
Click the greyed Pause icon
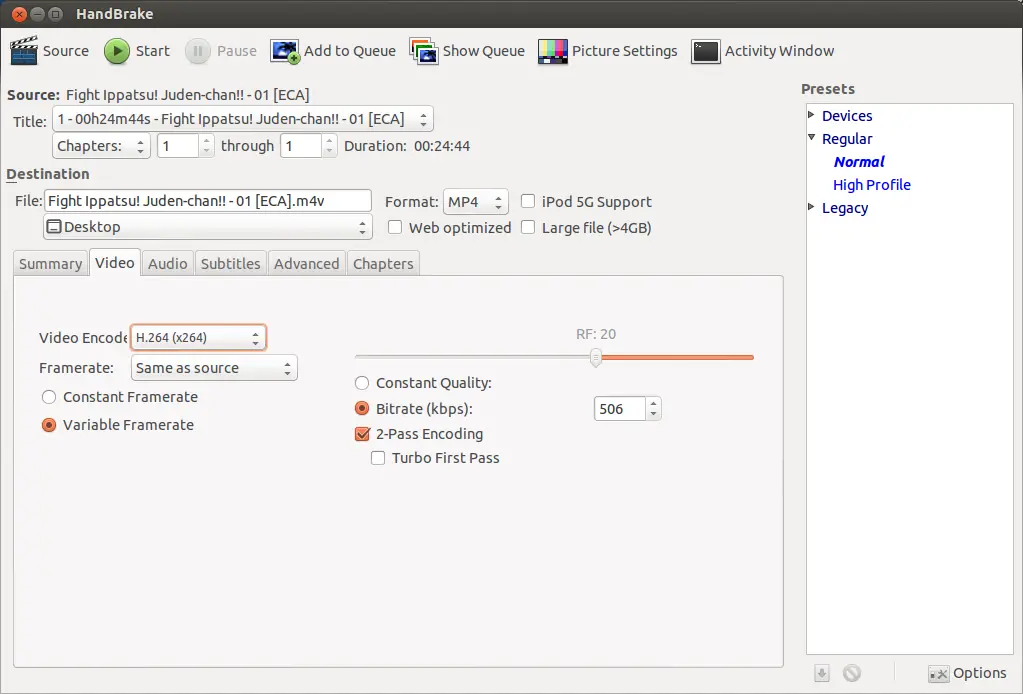click(198, 51)
